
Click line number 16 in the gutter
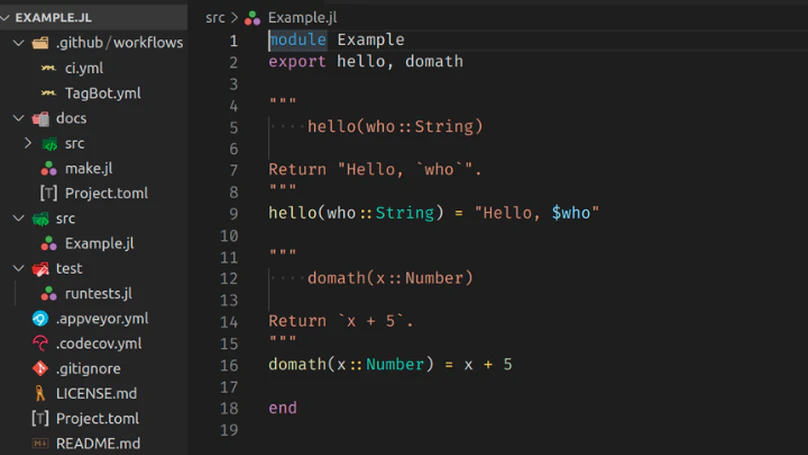click(229, 365)
